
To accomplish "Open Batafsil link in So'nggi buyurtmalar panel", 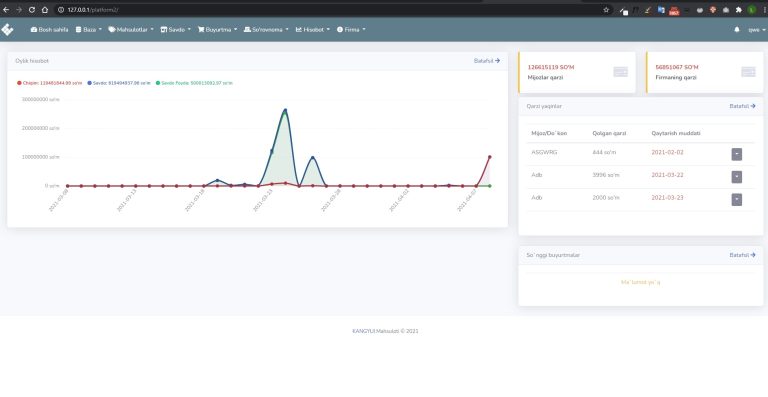I will 742,255.
